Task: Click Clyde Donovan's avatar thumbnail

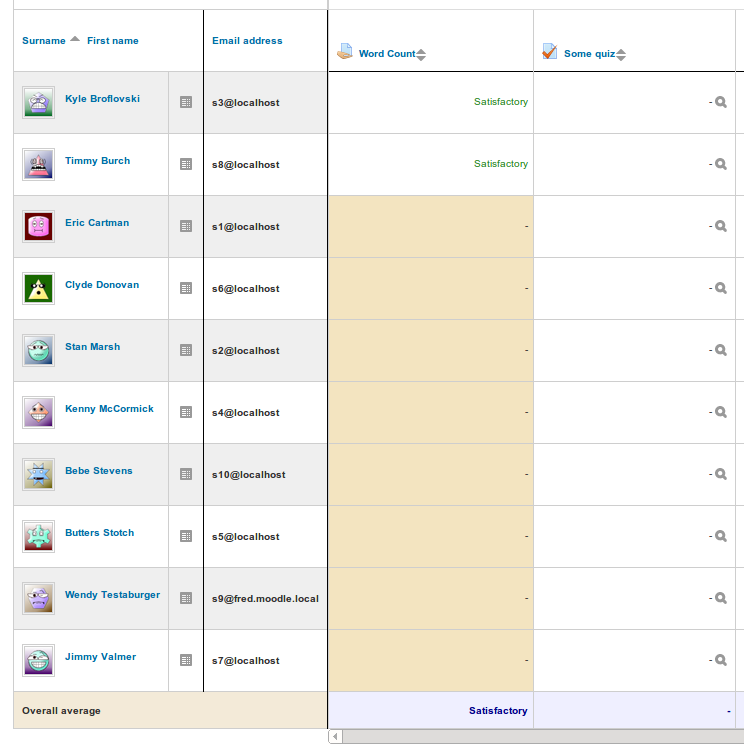Action: click(38, 288)
